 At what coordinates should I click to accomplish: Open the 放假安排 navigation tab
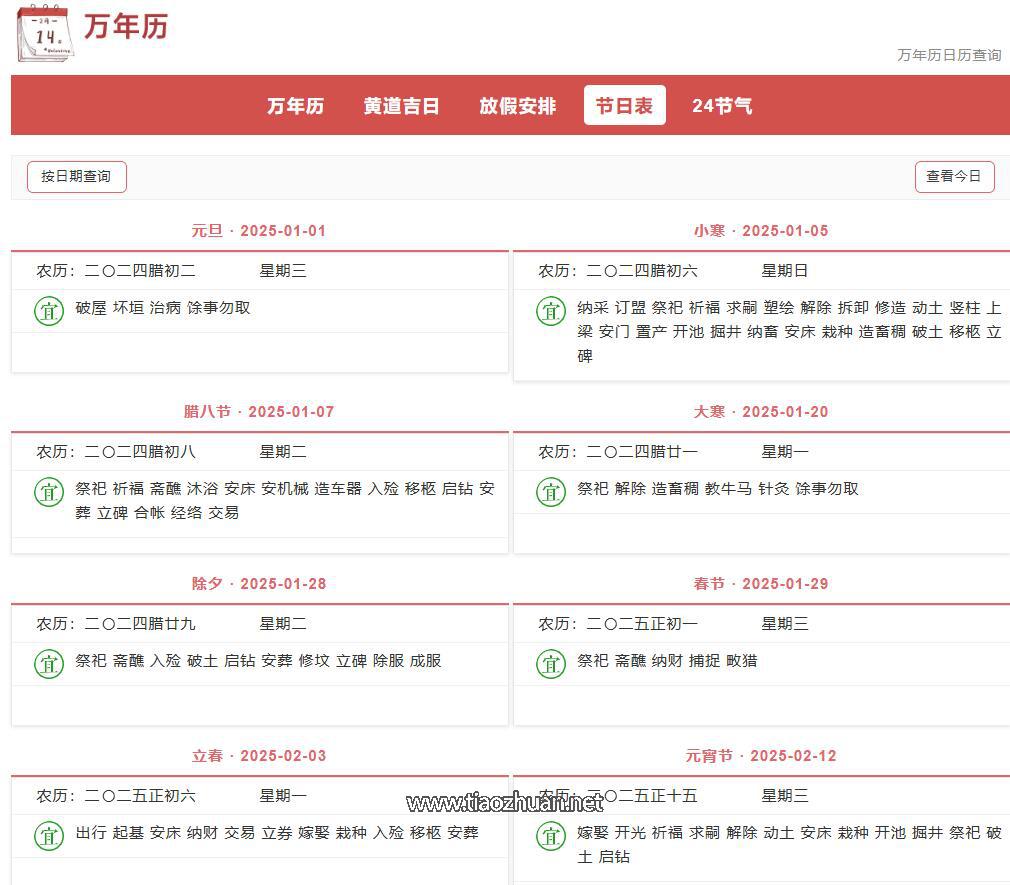(x=517, y=106)
